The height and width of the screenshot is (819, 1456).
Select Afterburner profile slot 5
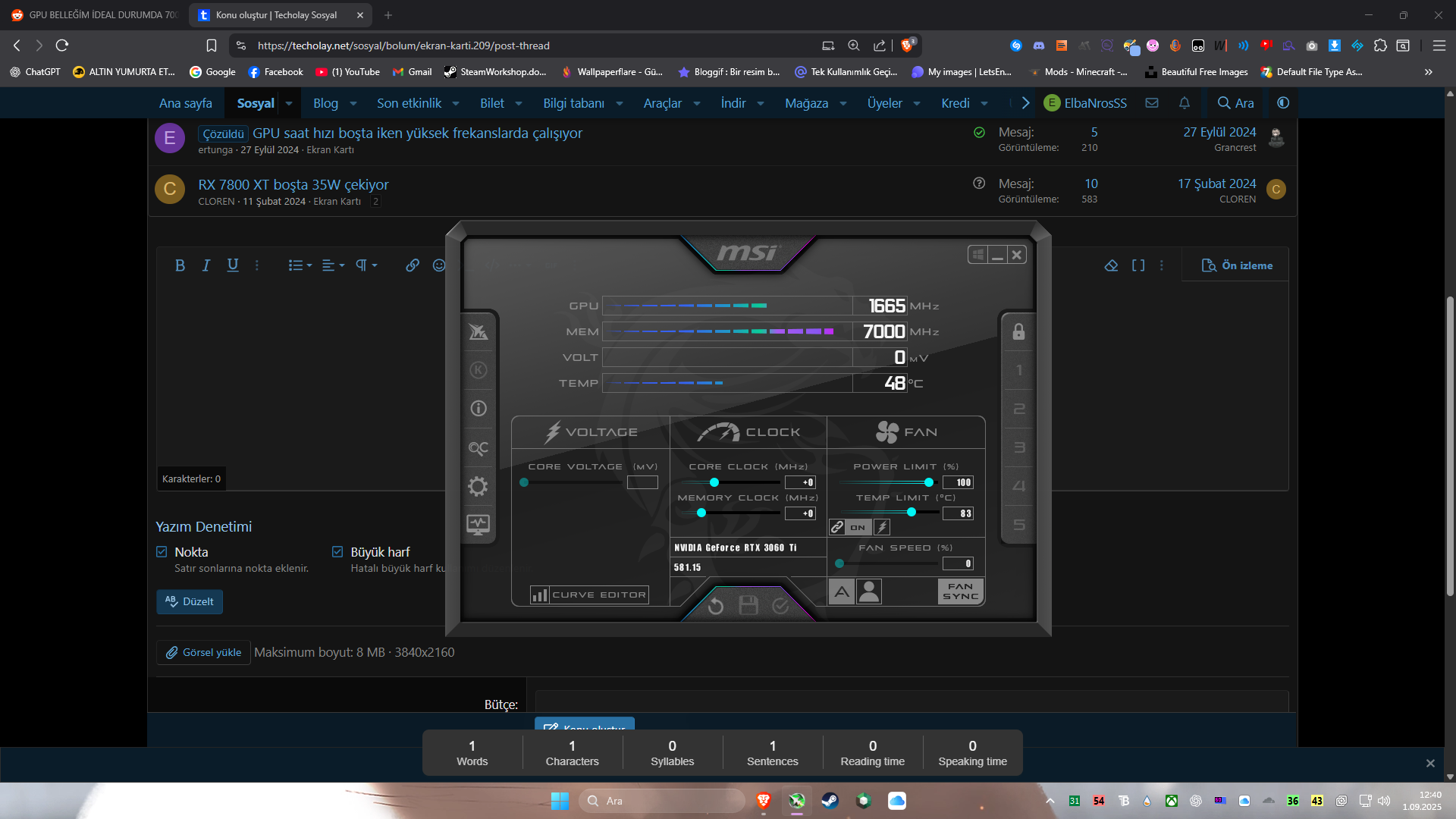pyautogui.click(x=1019, y=525)
